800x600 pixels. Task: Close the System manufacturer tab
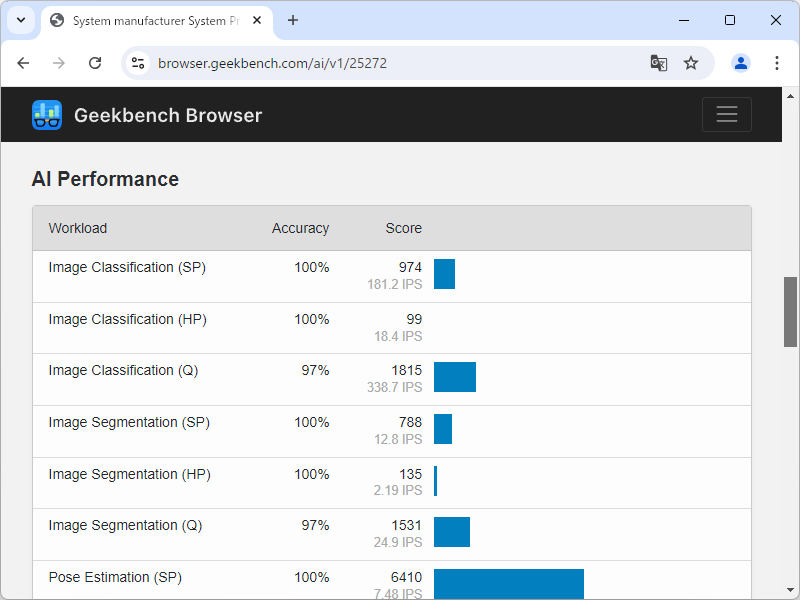[x=257, y=20]
